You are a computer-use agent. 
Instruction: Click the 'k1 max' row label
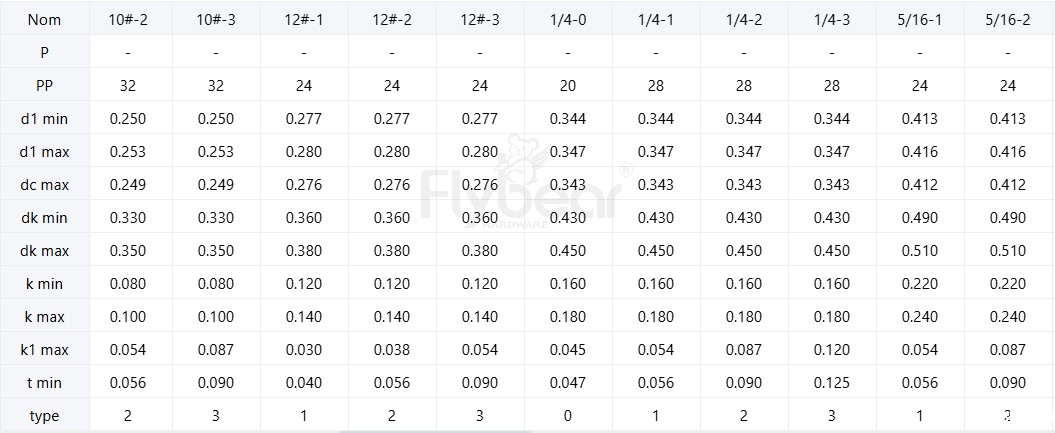(44, 350)
